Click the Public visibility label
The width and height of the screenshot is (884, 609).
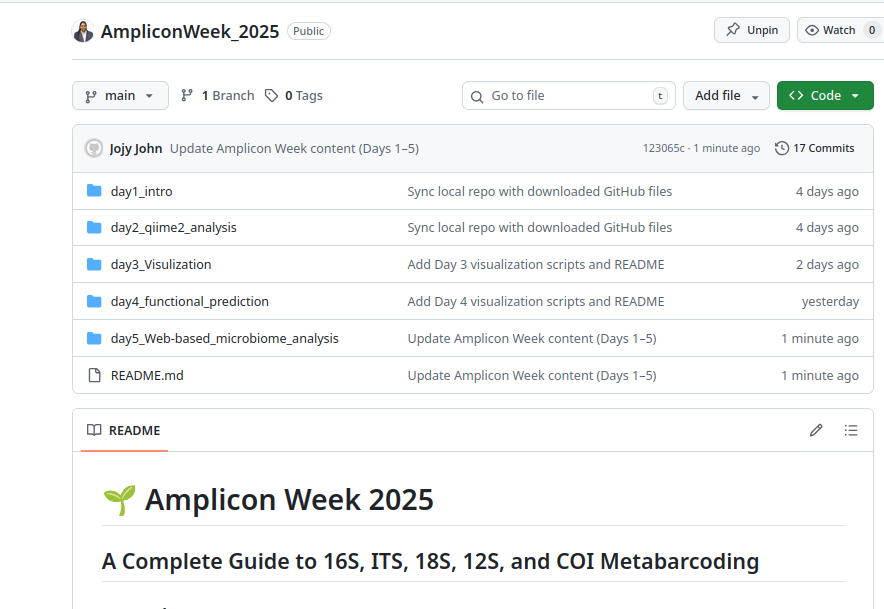point(308,30)
